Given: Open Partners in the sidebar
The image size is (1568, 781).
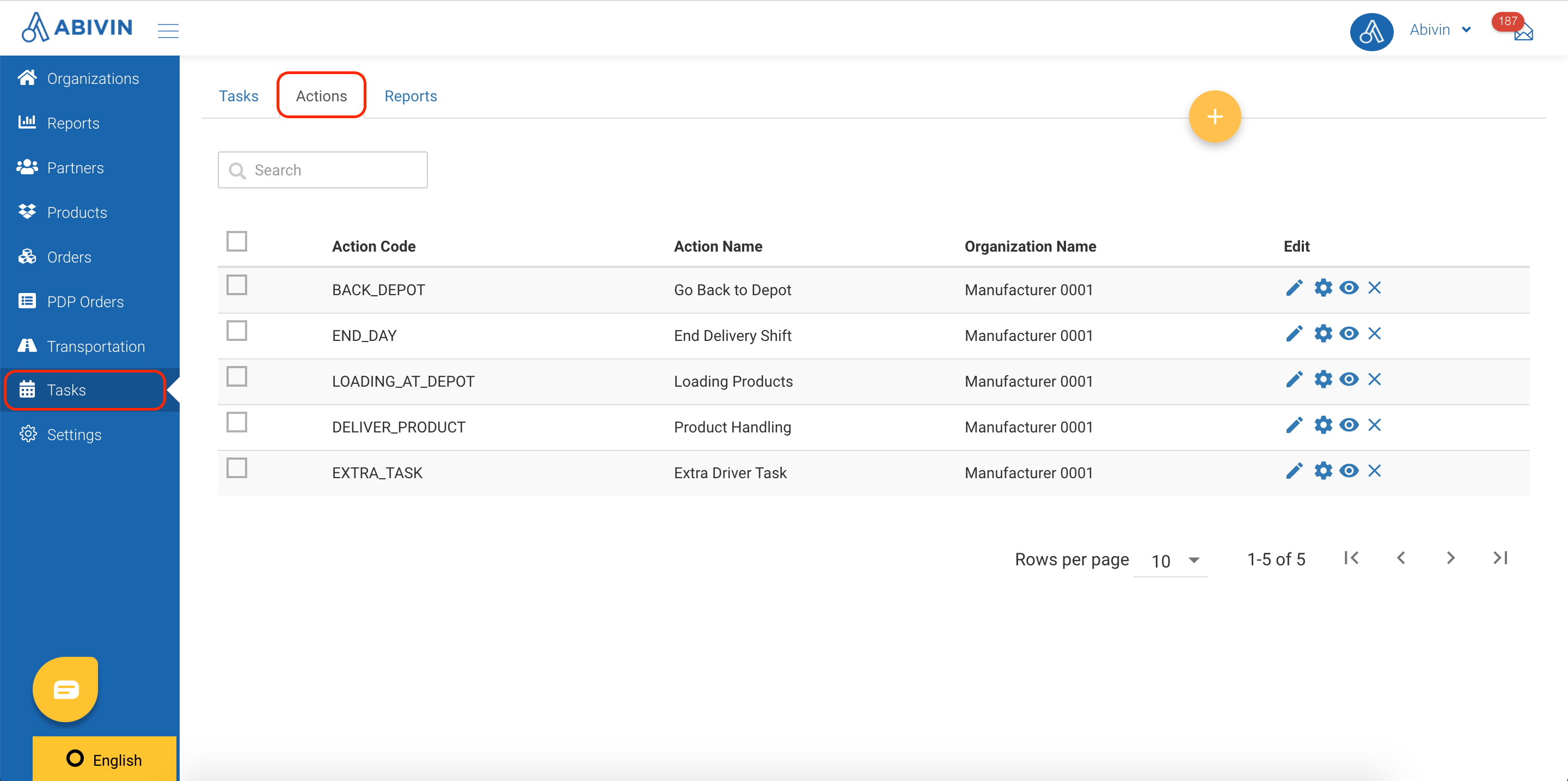Looking at the screenshot, I should (90, 167).
